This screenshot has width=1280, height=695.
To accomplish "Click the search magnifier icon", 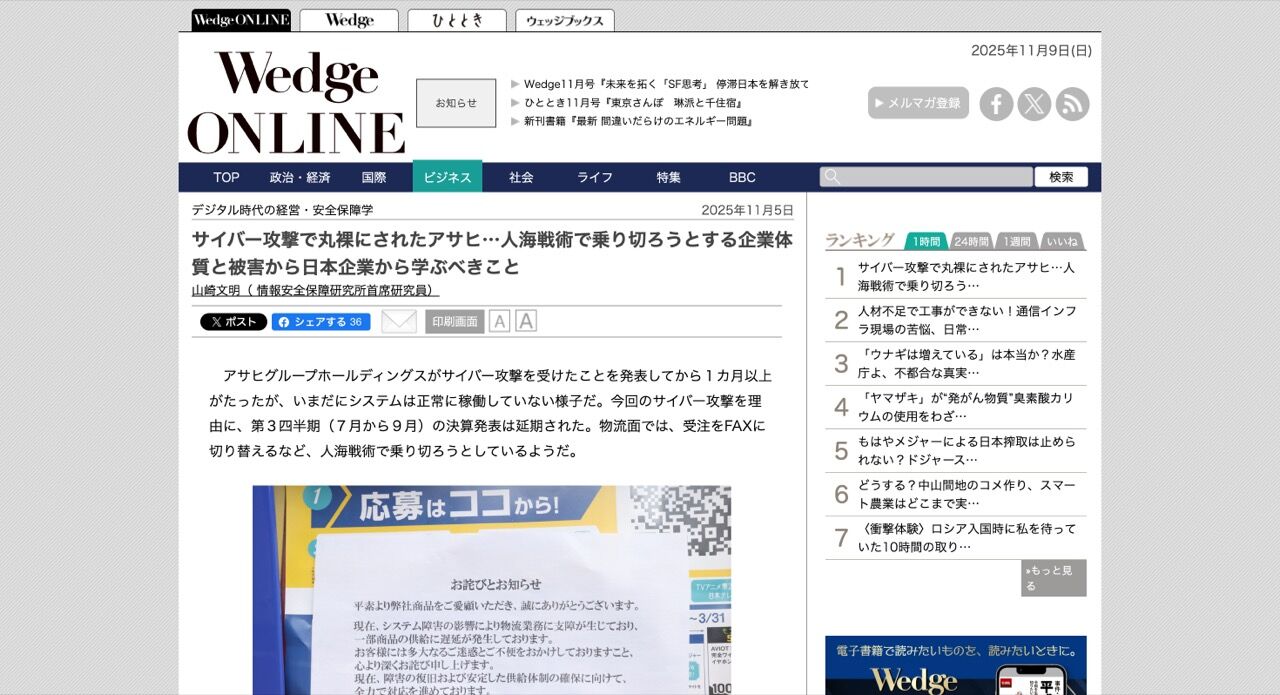I will pos(830,177).
